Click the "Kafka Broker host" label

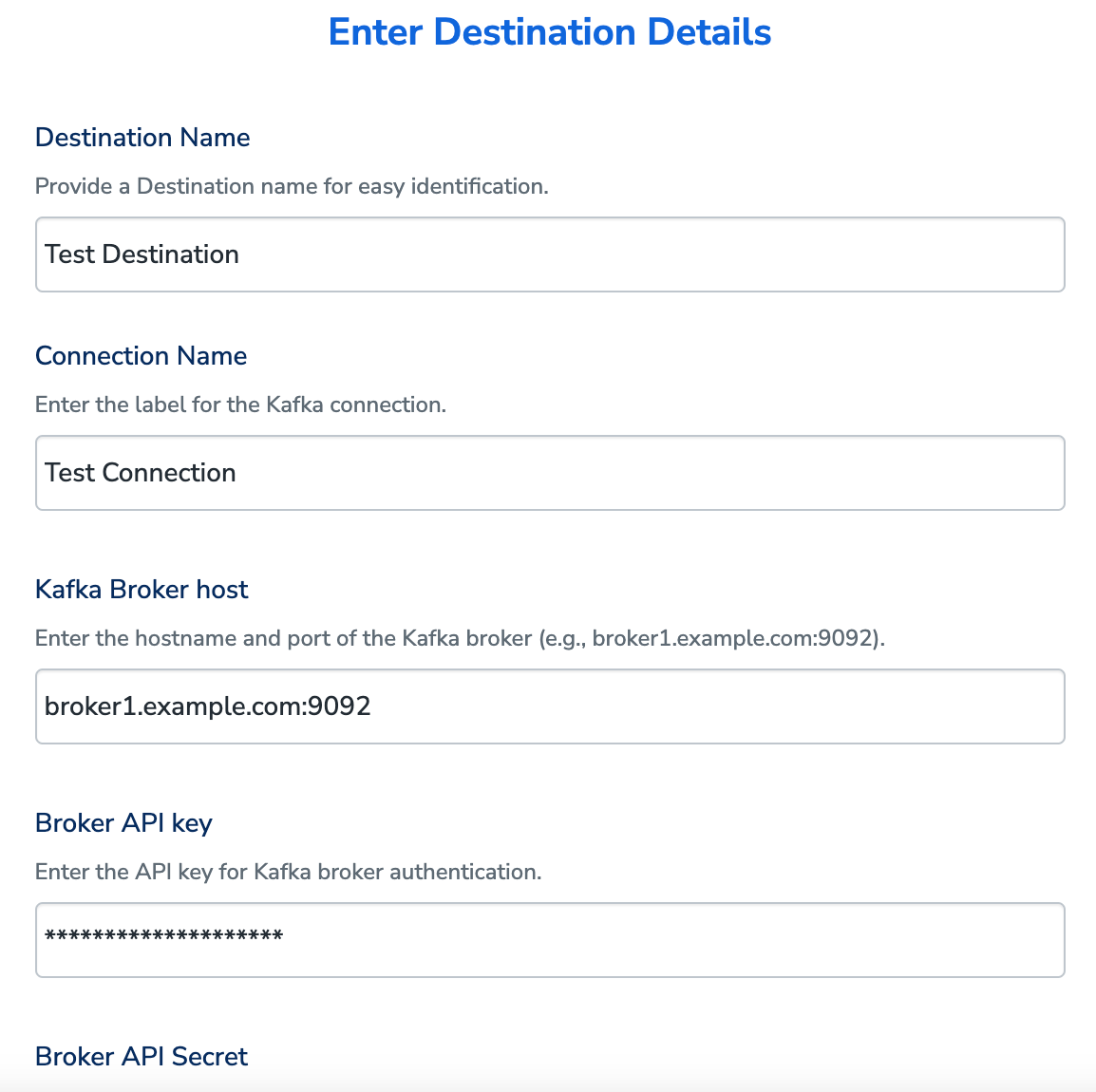pos(142,590)
